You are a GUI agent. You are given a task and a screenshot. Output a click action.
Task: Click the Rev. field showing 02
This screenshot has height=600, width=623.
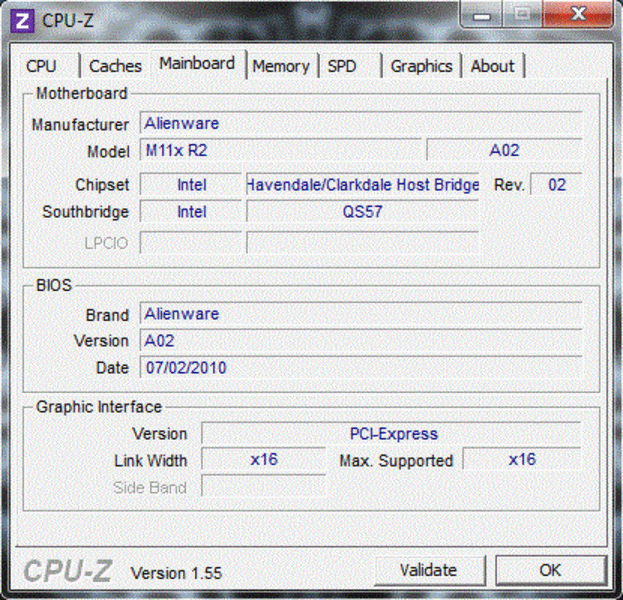pyautogui.click(x=556, y=185)
